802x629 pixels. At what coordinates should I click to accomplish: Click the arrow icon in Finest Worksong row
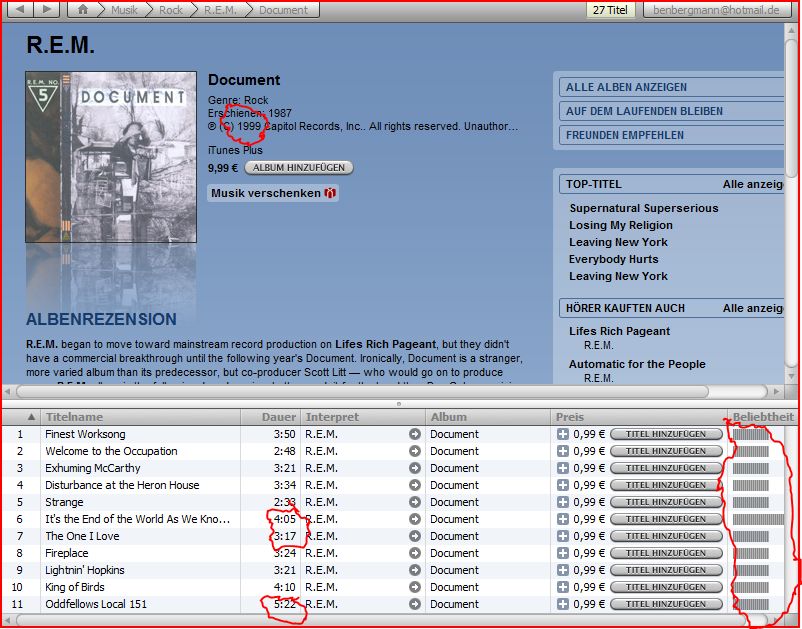click(x=415, y=434)
